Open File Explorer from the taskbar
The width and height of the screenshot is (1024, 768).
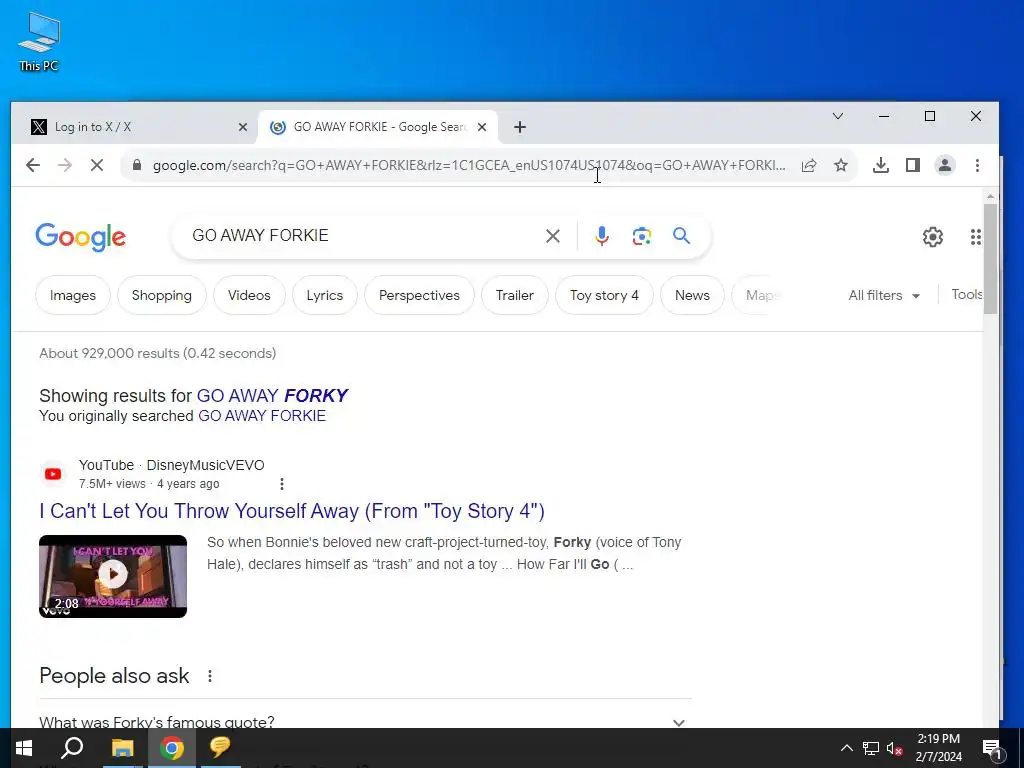pos(122,748)
